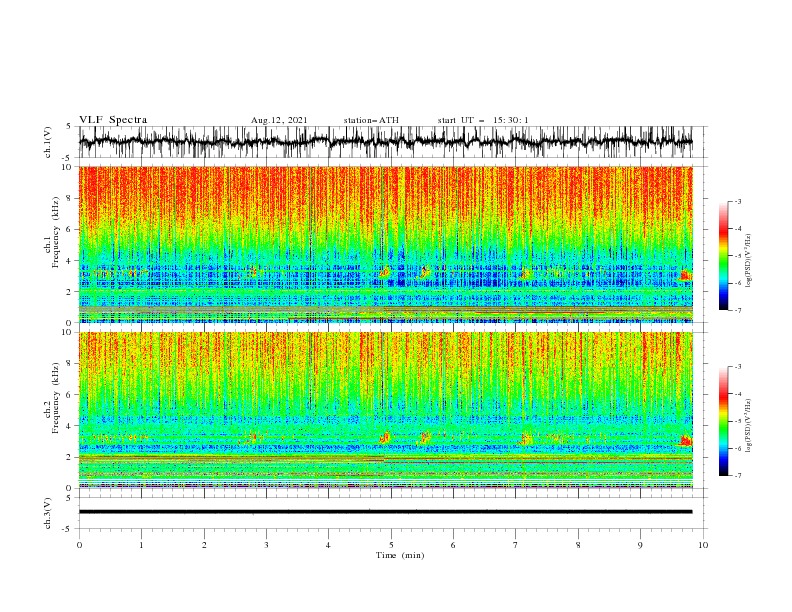Click the ch.2 red burst near minute 9.7

(685, 441)
